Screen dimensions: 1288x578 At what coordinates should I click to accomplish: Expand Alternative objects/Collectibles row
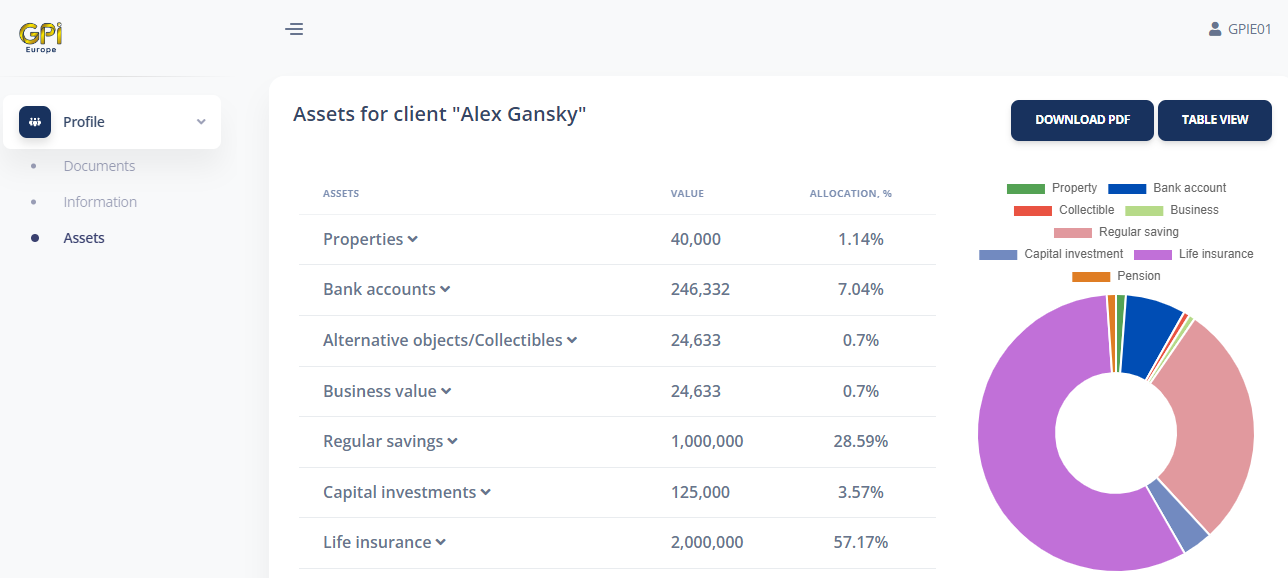coord(450,340)
